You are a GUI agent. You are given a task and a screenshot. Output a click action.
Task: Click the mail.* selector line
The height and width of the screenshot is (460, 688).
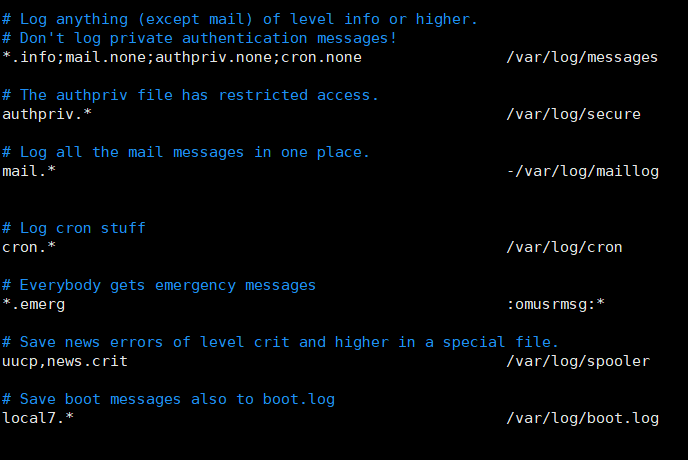coord(29,171)
